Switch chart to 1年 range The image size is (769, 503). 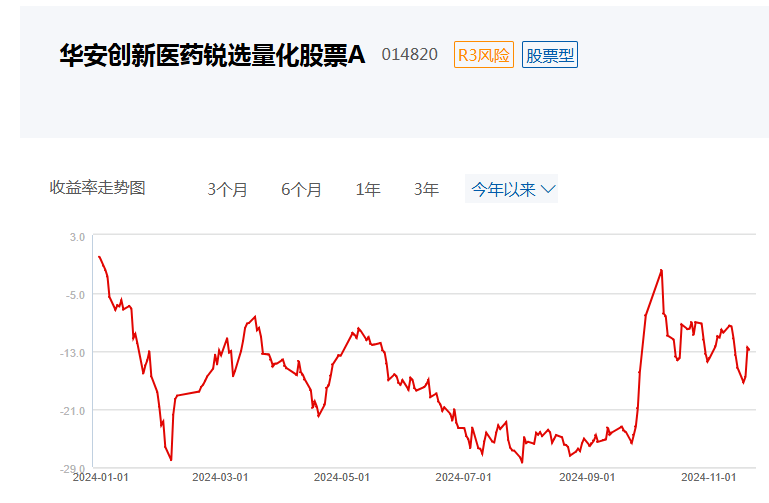(x=368, y=189)
